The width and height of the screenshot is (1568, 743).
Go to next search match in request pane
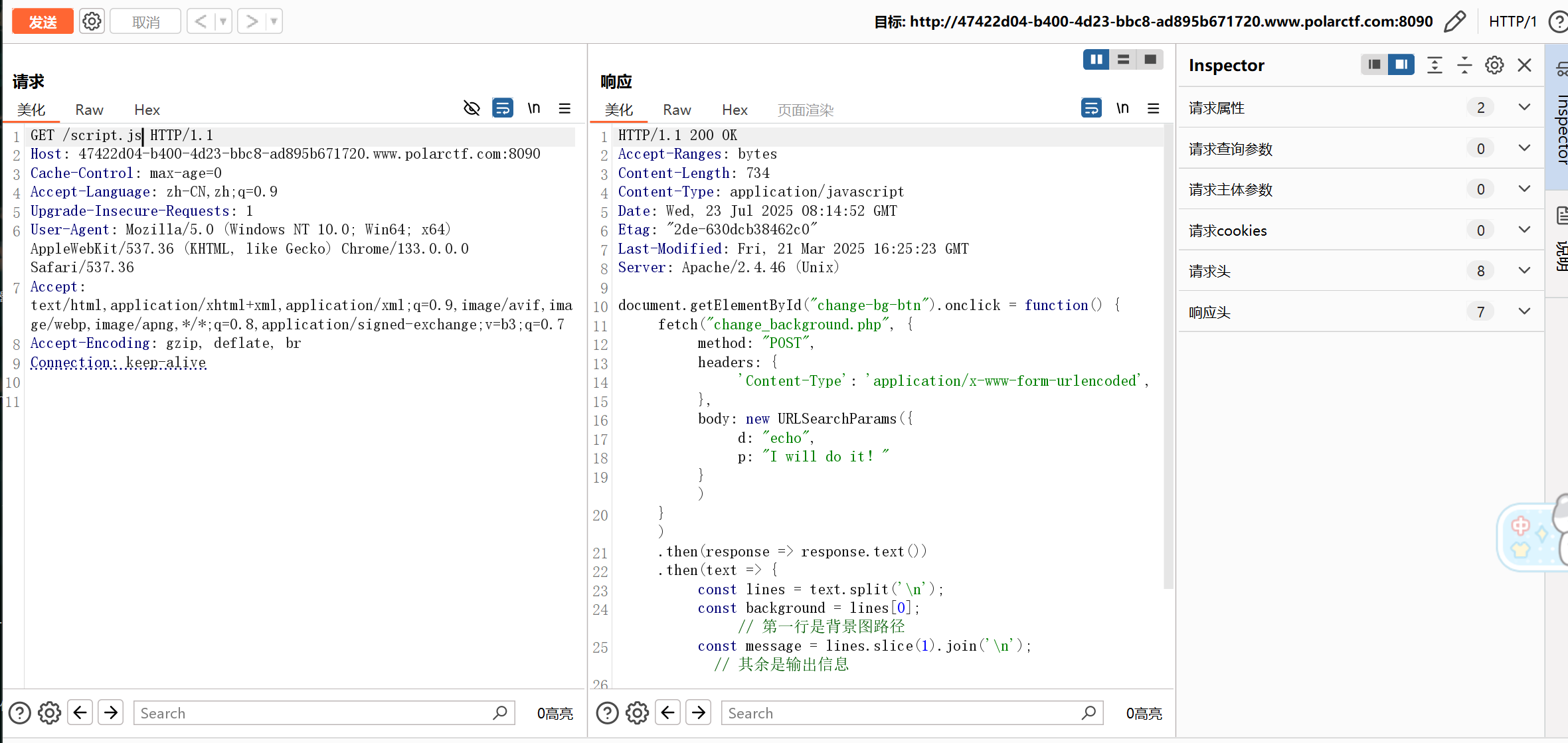111,712
